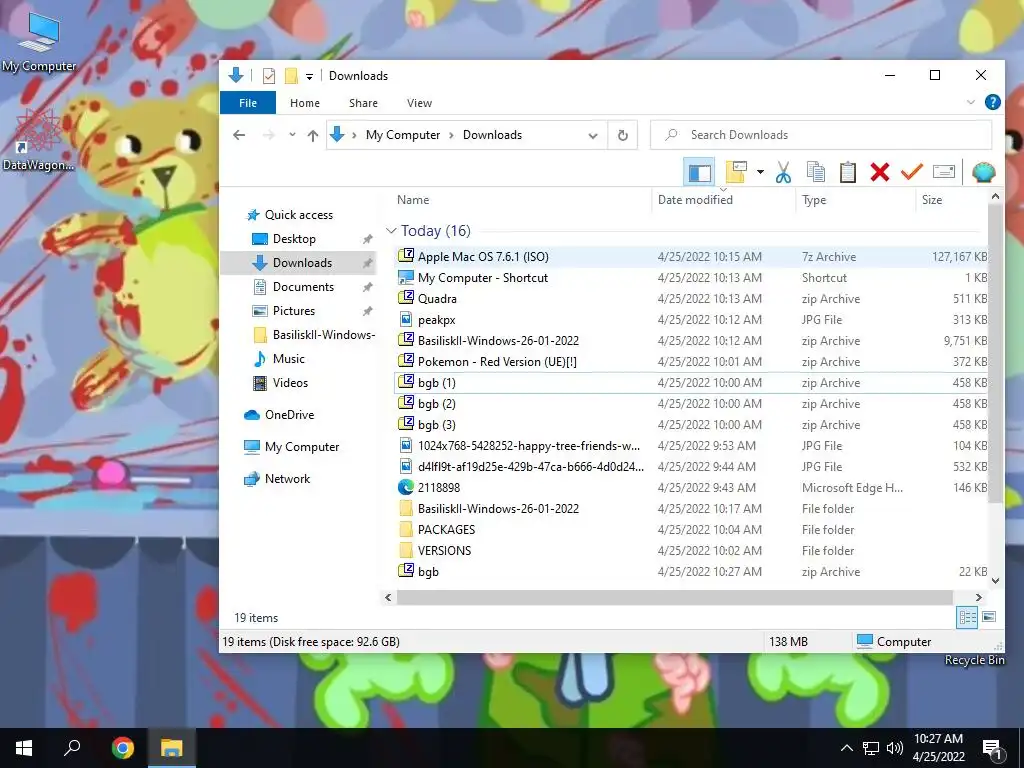Image resolution: width=1024 pixels, height=768 pixels.
Task: Click the Cut scissors icon
Action: [x=784, y=172]
